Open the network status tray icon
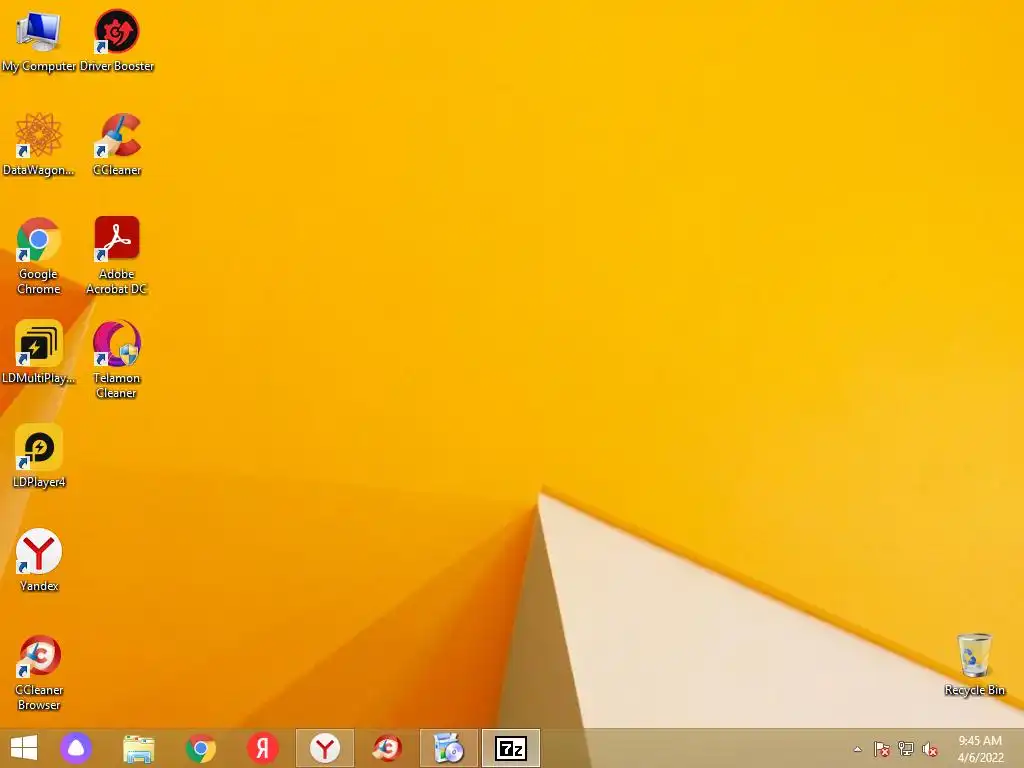 click(x=906, y=749)
